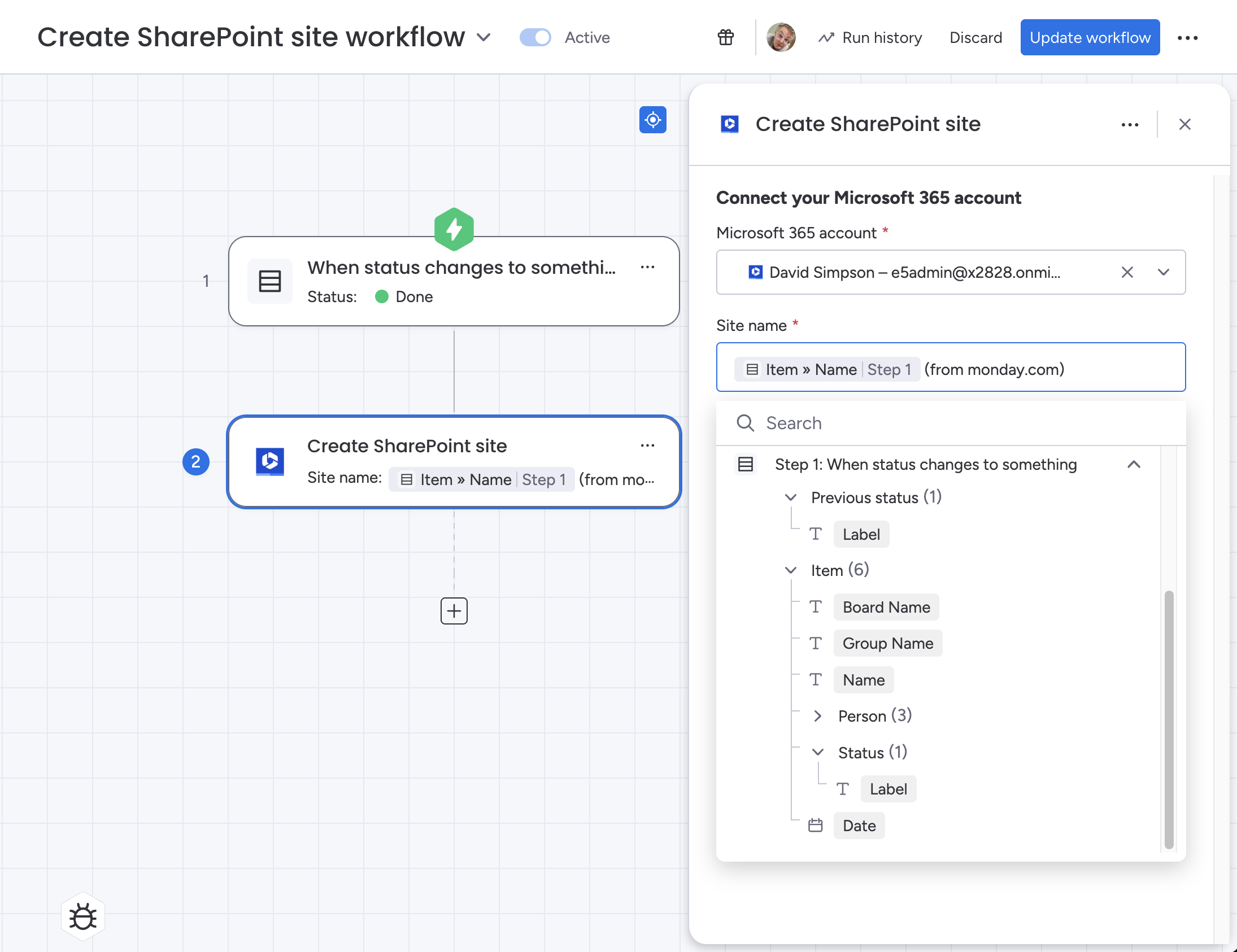The height and width of the screenshot is (952, 1237).
Task: Open the workflow title dropdown chevron
Action: (483, 37)
